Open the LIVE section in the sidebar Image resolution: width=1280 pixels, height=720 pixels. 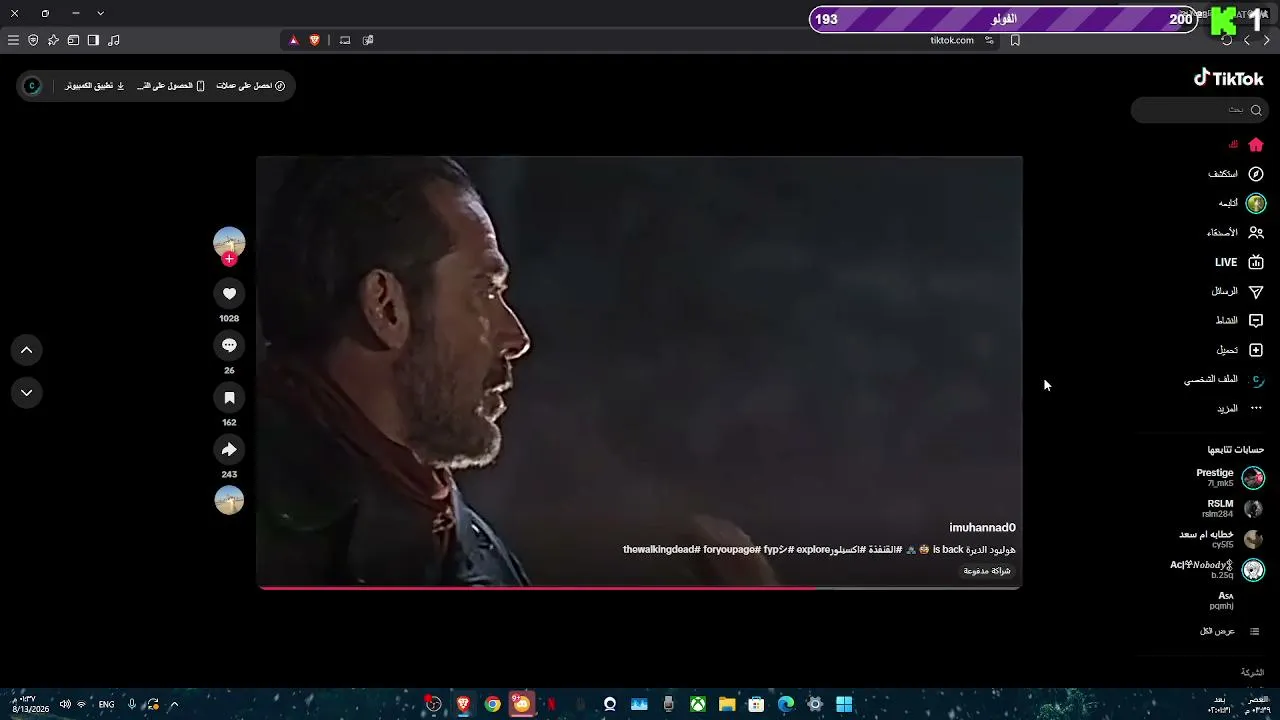[x=1240, y=262]
